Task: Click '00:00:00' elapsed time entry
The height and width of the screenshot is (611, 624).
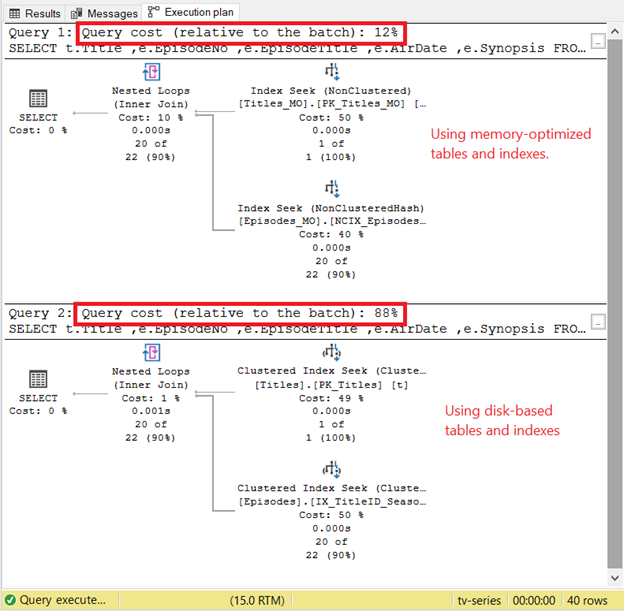Action: click(x=534, y=600)
